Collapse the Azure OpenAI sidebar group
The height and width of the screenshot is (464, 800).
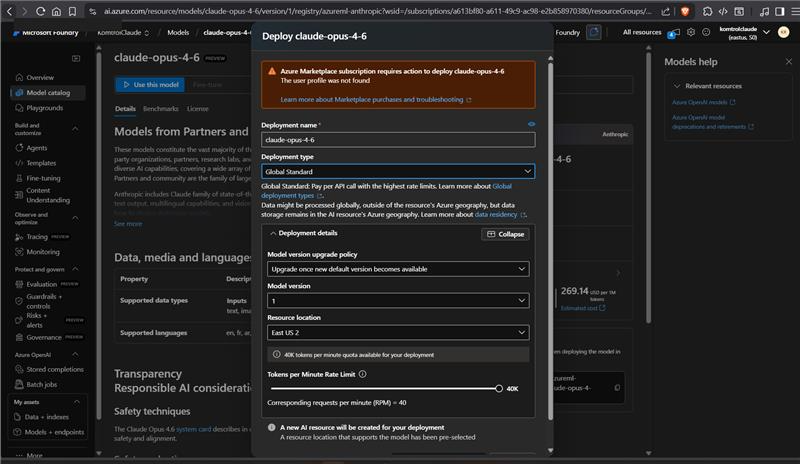[75, 354]
